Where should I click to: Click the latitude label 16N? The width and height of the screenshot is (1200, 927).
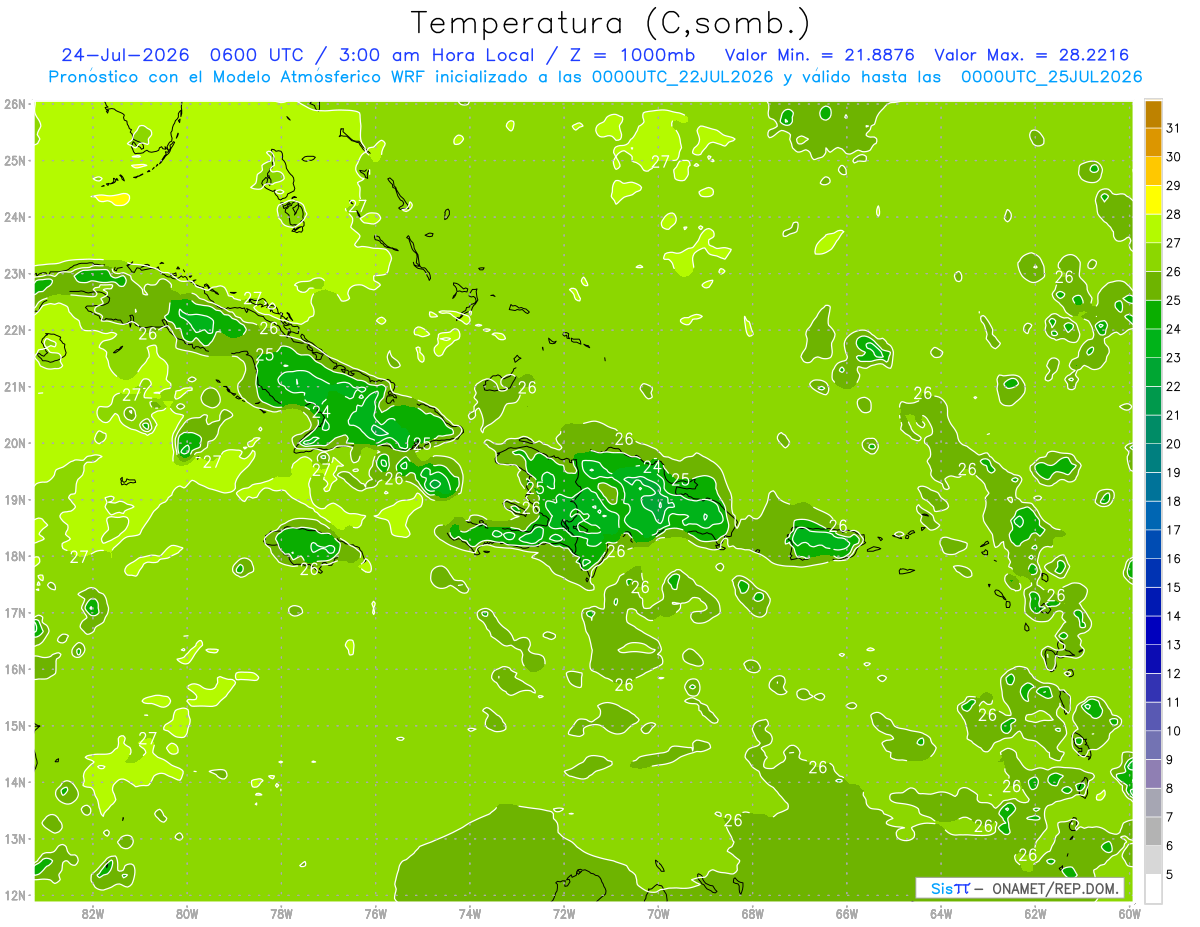pyautogui.click(x=15, y=669)
